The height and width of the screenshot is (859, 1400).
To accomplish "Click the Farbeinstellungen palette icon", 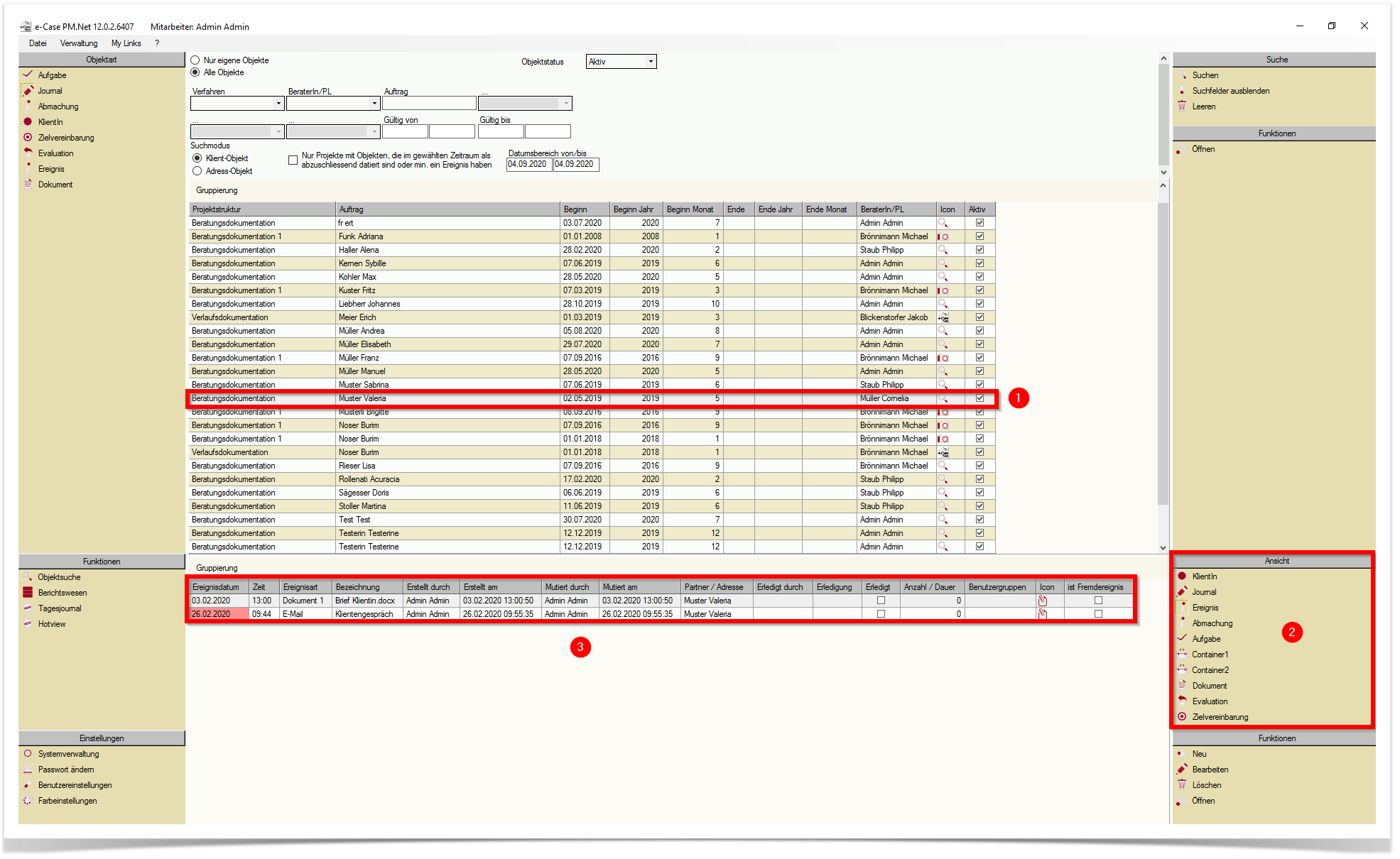I will 28,800.
